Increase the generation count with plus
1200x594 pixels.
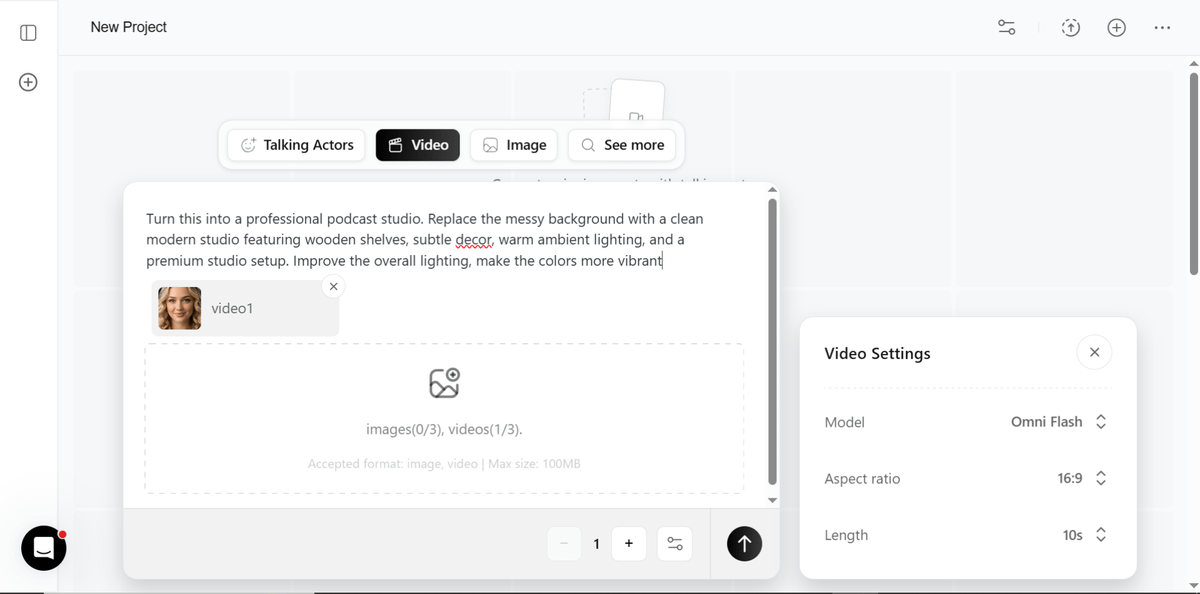[629, 543]
